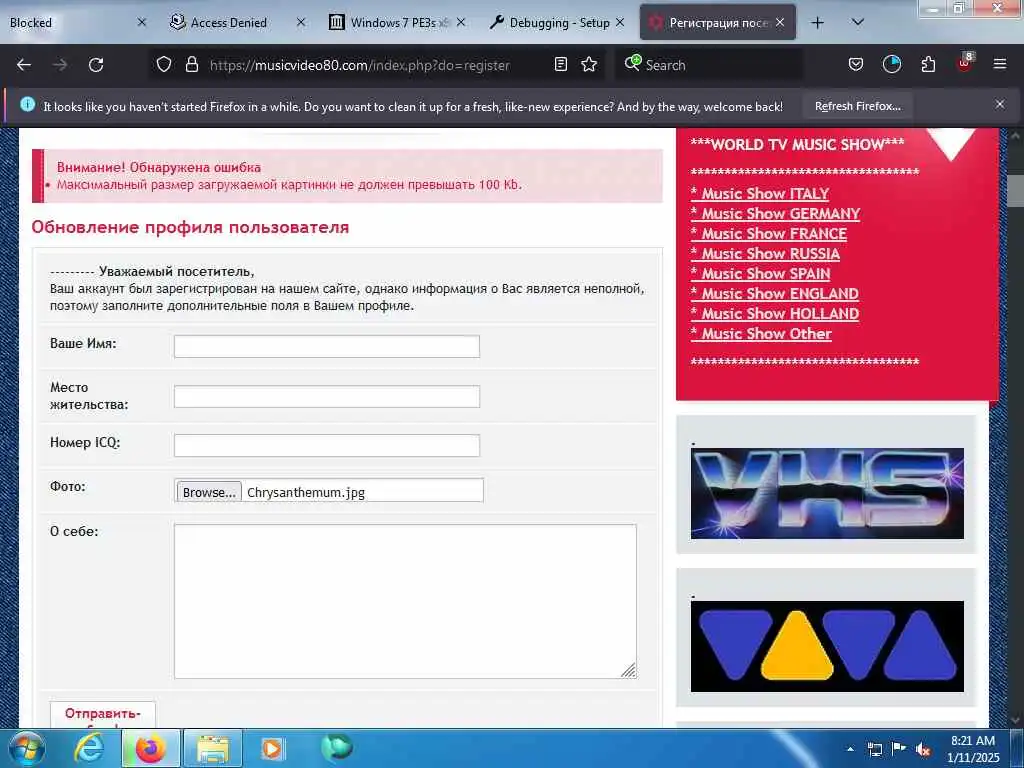Screen dimensions: 1024x768
Task: Switch to Debugging - Setup tab
Action: coord(557,23)
